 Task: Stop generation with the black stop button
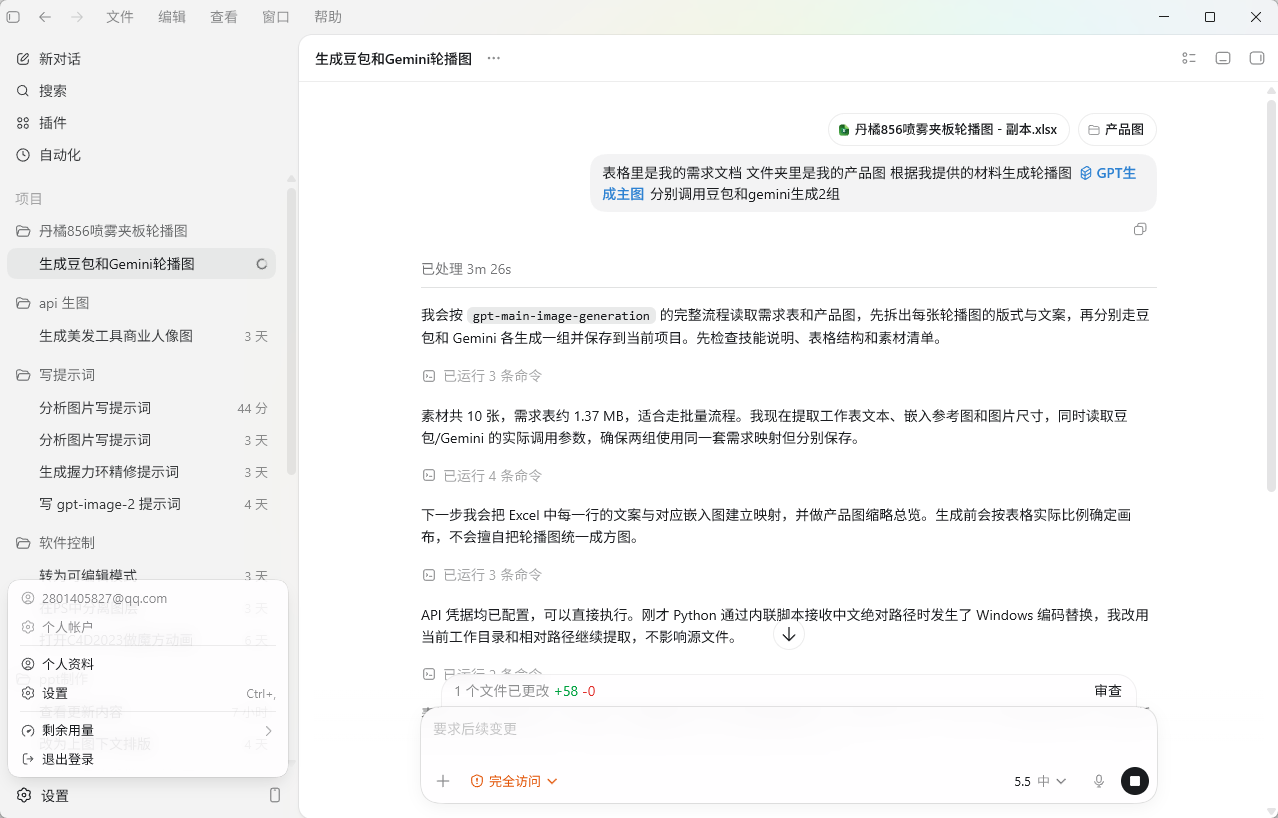tap(1135, 781)
